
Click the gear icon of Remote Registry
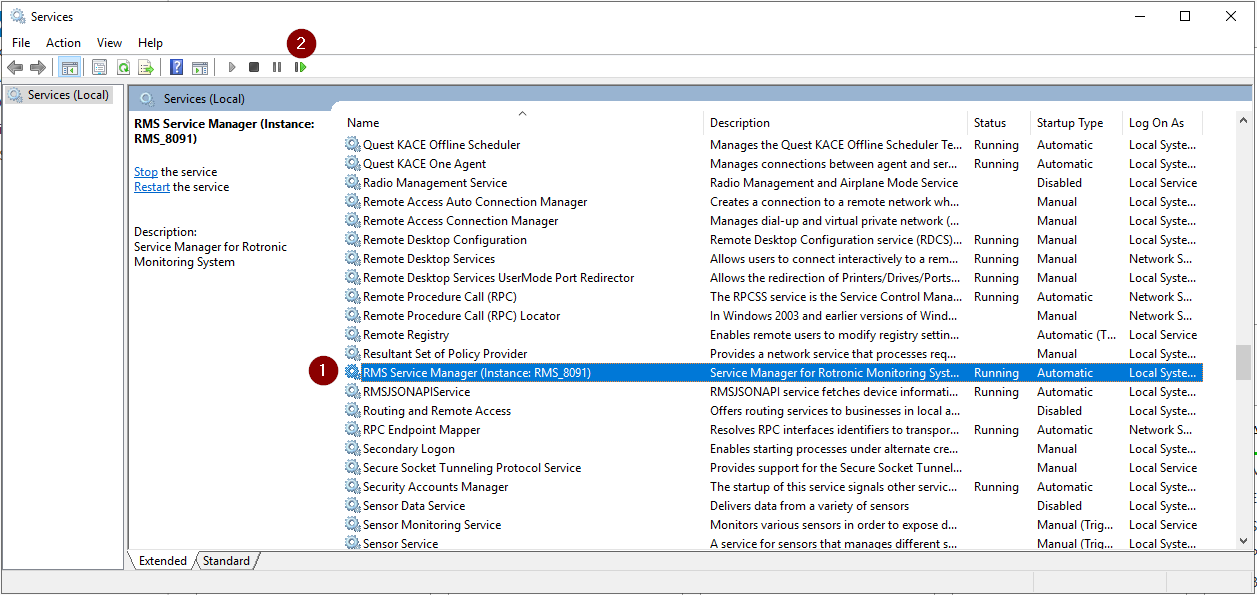click(x=352, y=335)
